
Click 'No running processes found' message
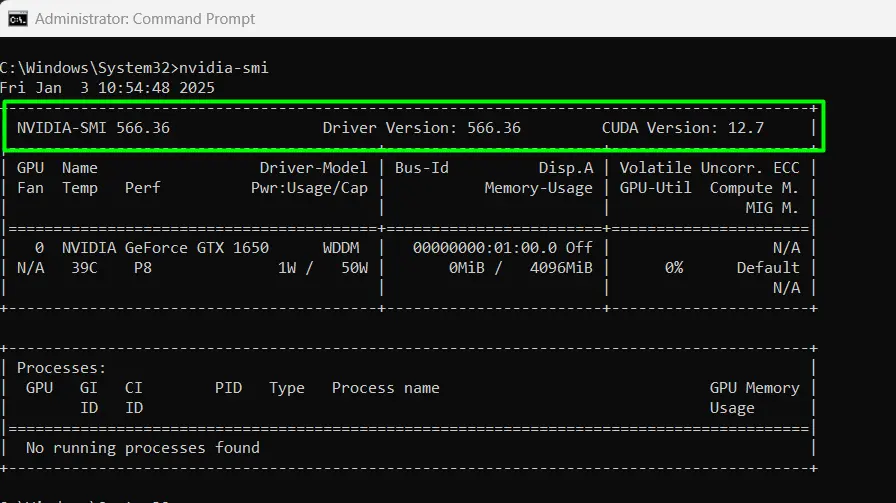coord(142,448)
